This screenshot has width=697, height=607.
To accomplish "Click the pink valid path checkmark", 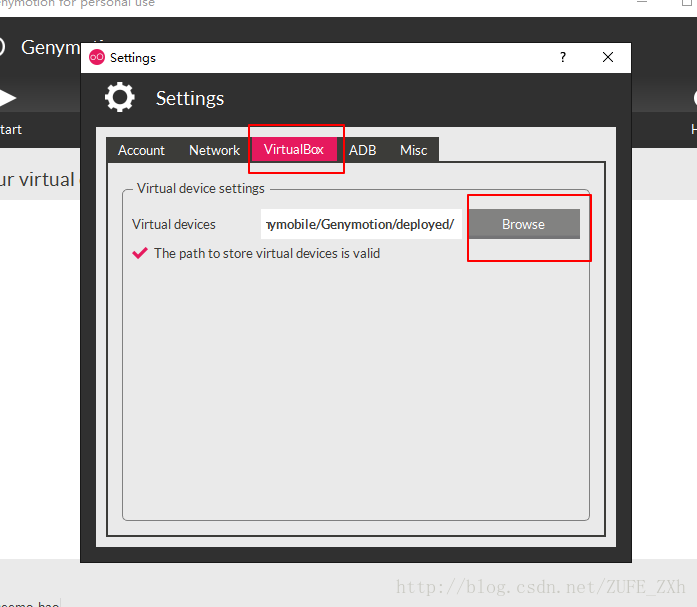I will (x=140, y=253).
